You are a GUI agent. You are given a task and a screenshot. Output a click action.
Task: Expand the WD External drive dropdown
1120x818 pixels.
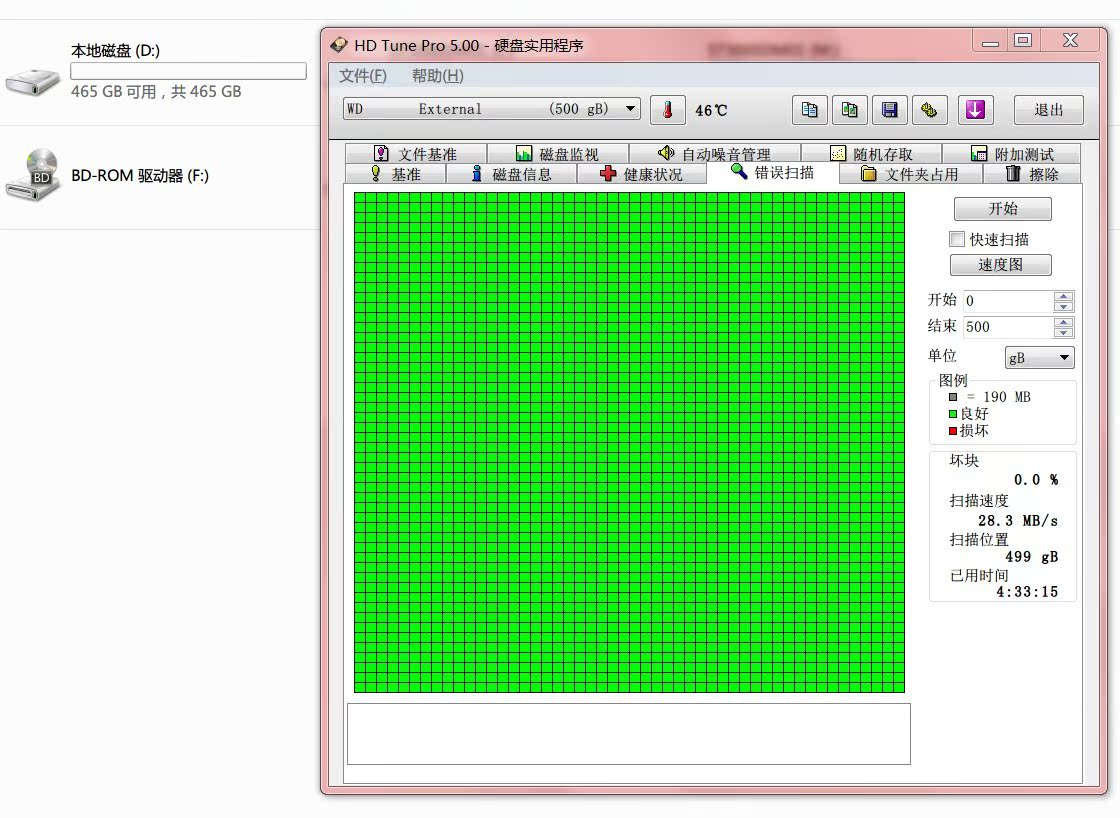point(631,109)
